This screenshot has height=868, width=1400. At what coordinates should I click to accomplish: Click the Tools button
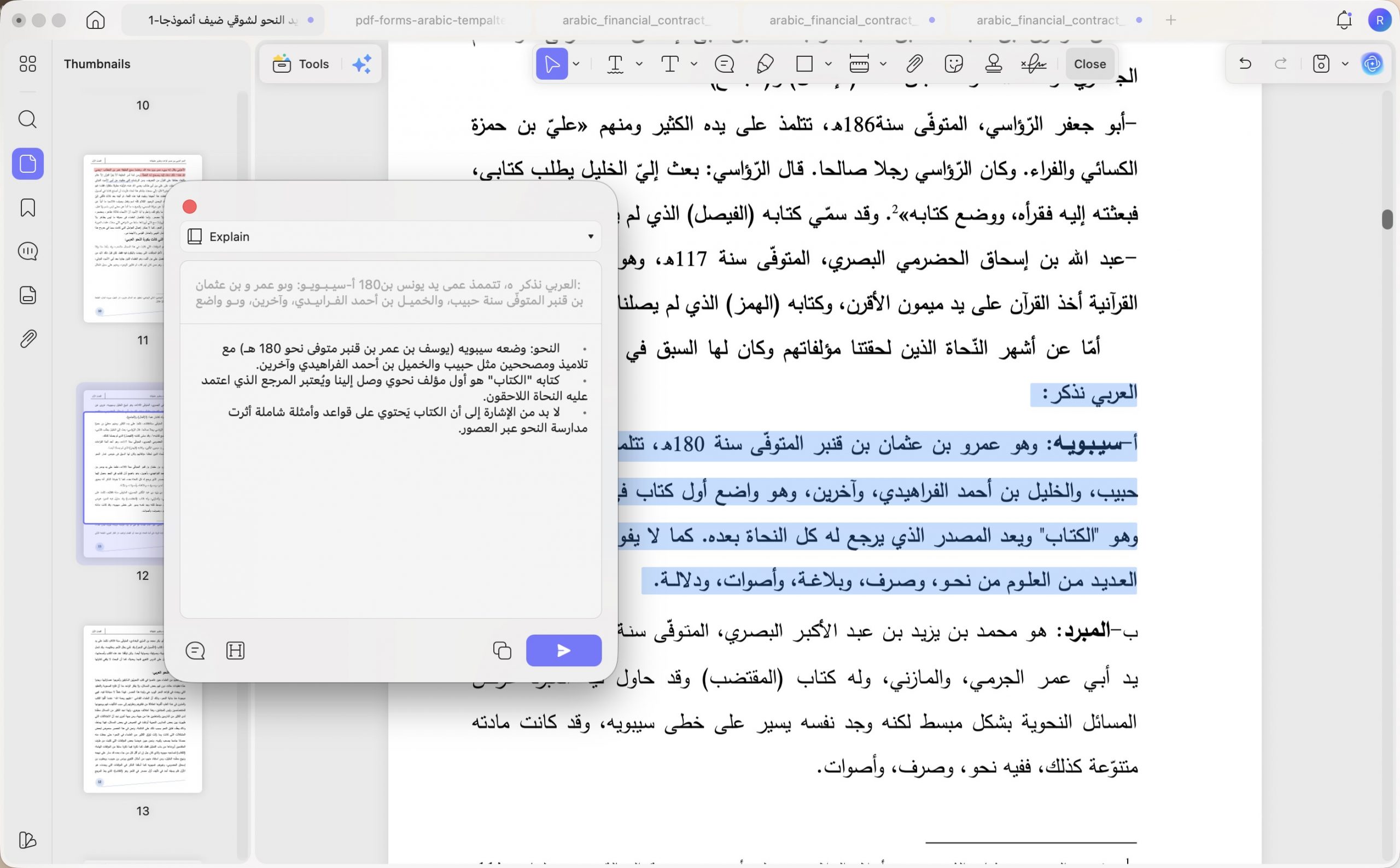pos(300,64)
